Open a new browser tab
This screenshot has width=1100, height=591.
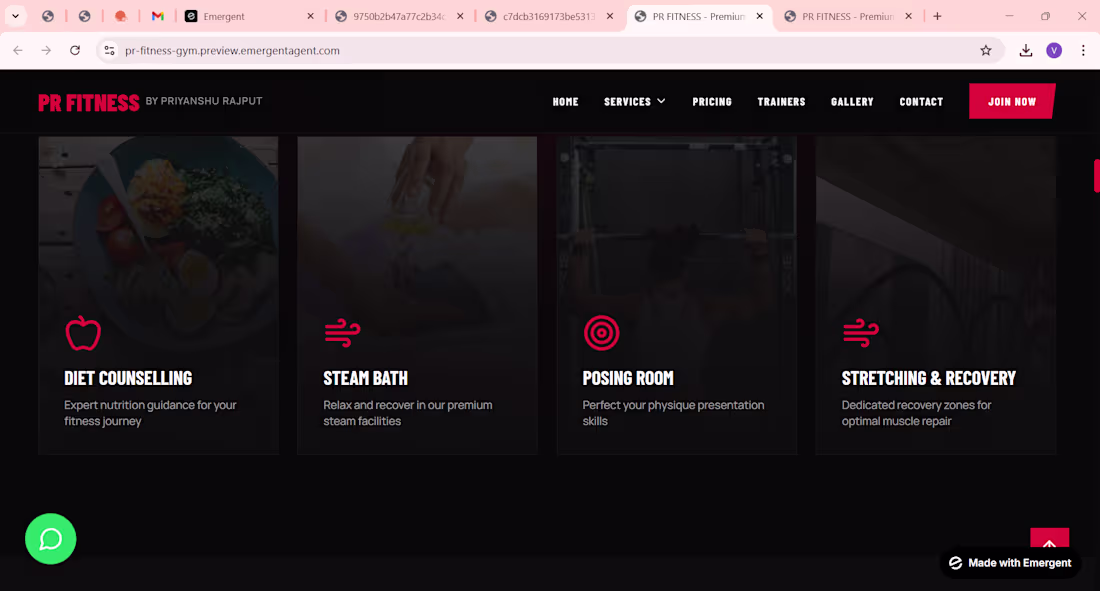coord(937,16)
